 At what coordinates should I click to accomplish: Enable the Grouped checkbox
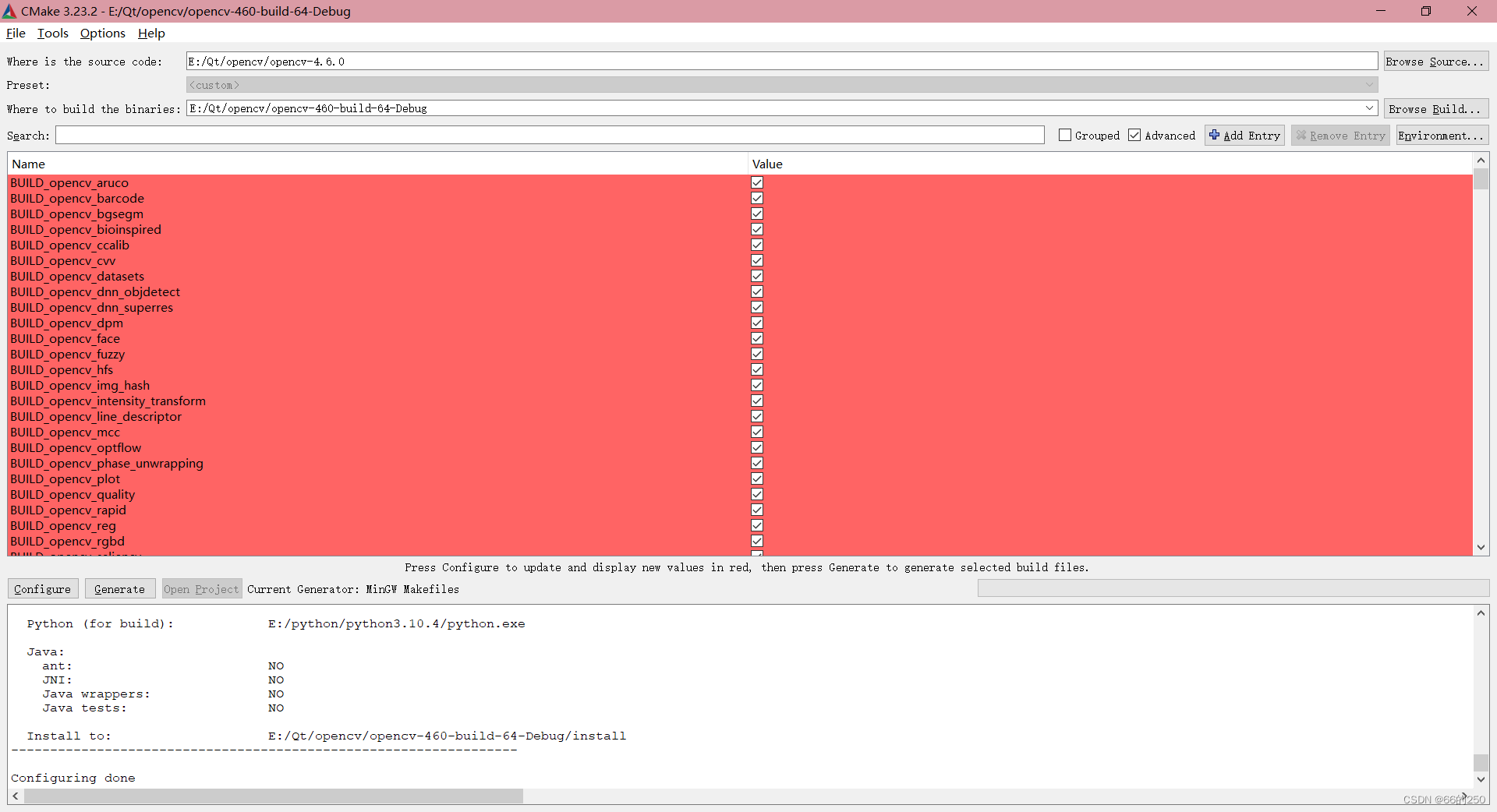(x=1065, y=136)
